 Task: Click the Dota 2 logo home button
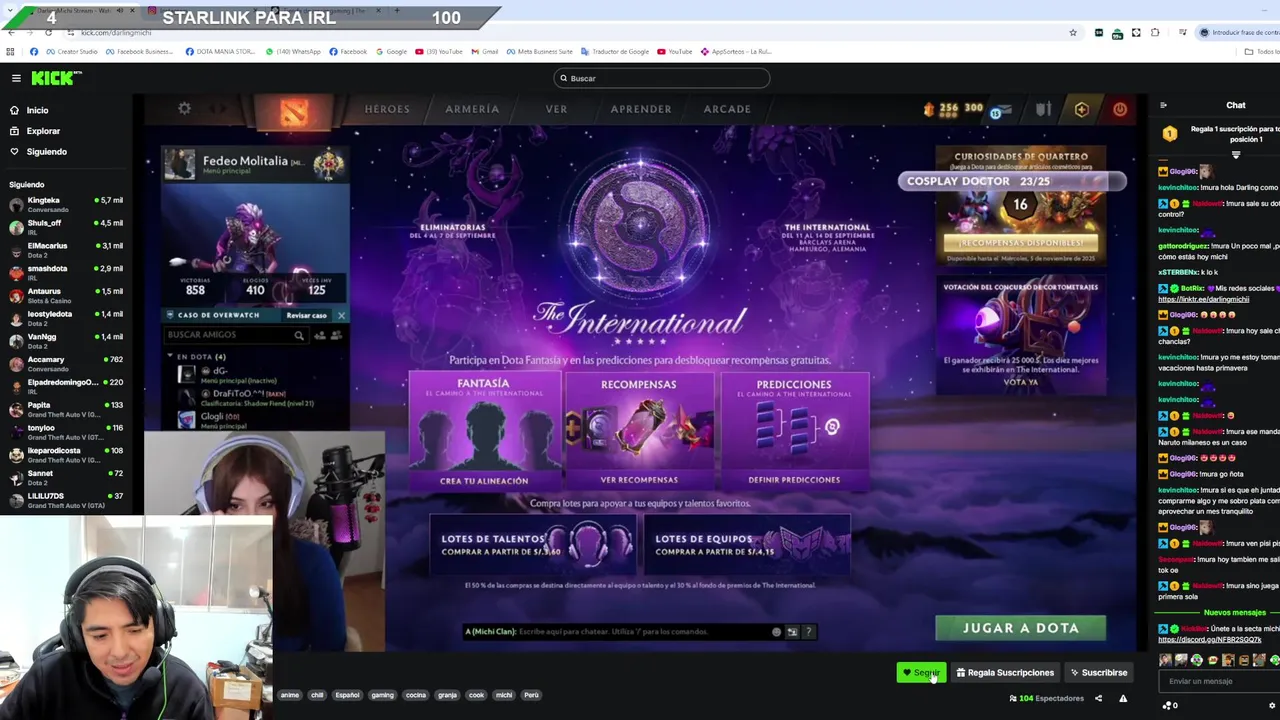pyautogui.click(x=293, y=112)
